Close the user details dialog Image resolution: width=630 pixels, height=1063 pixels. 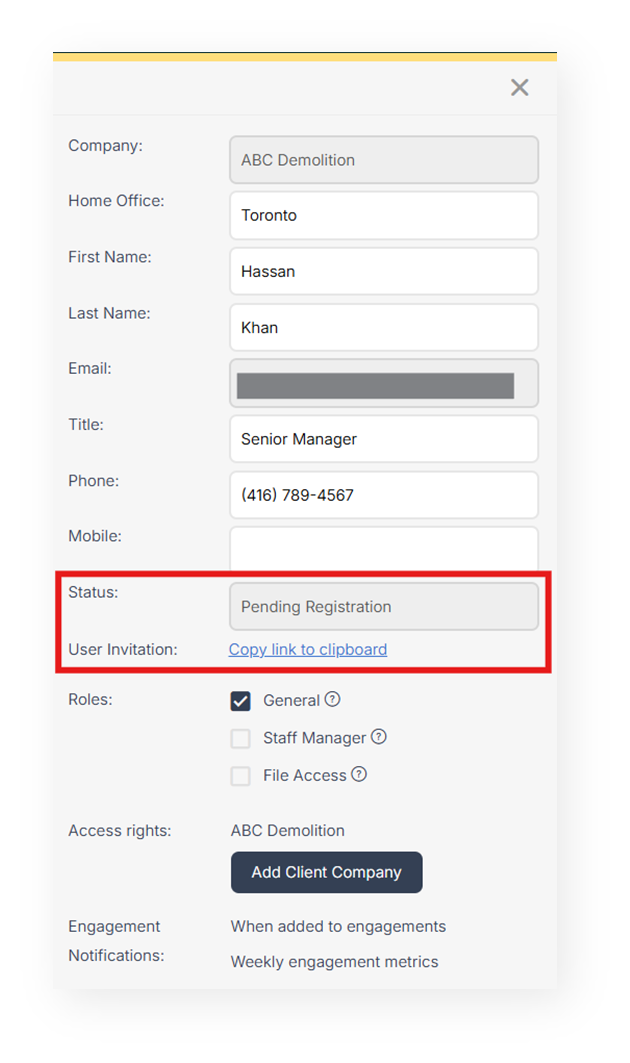pyautogui.click(x=519, y=87)
